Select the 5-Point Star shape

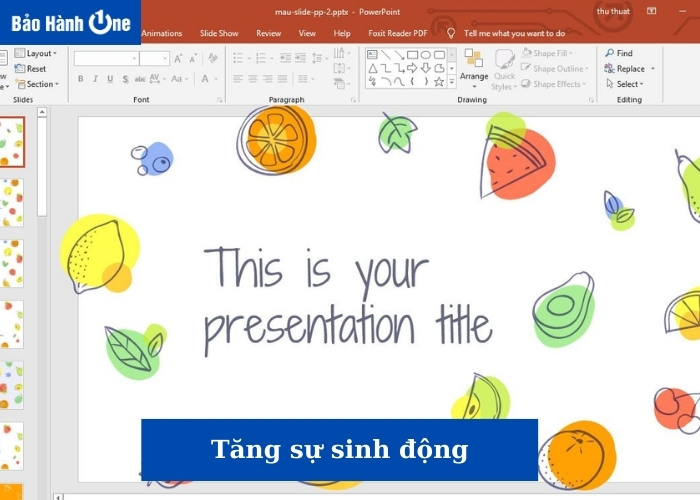(x=439, y=81)
